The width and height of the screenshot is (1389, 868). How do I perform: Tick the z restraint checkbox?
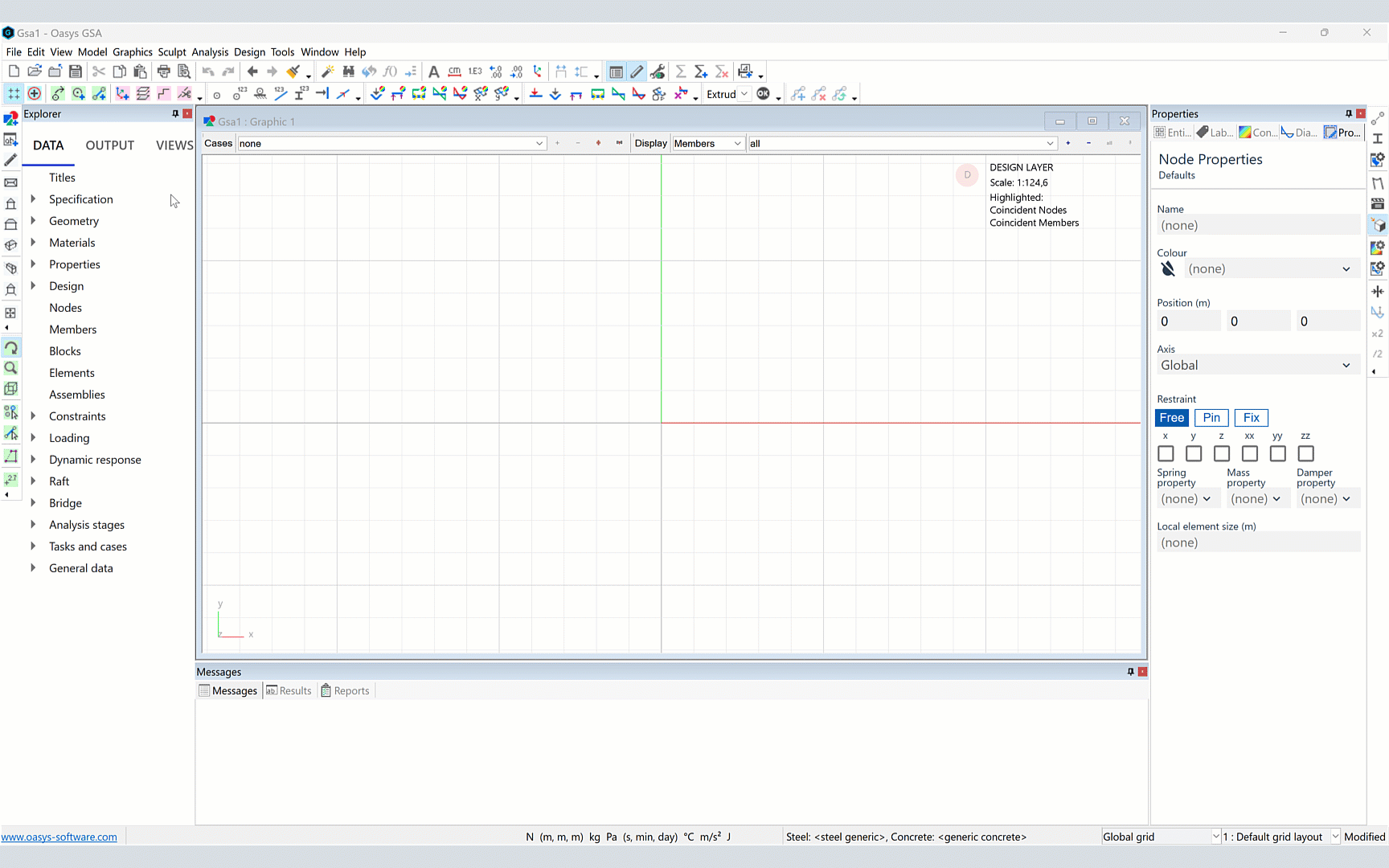pyautogui.click(x=1221, y=454)
